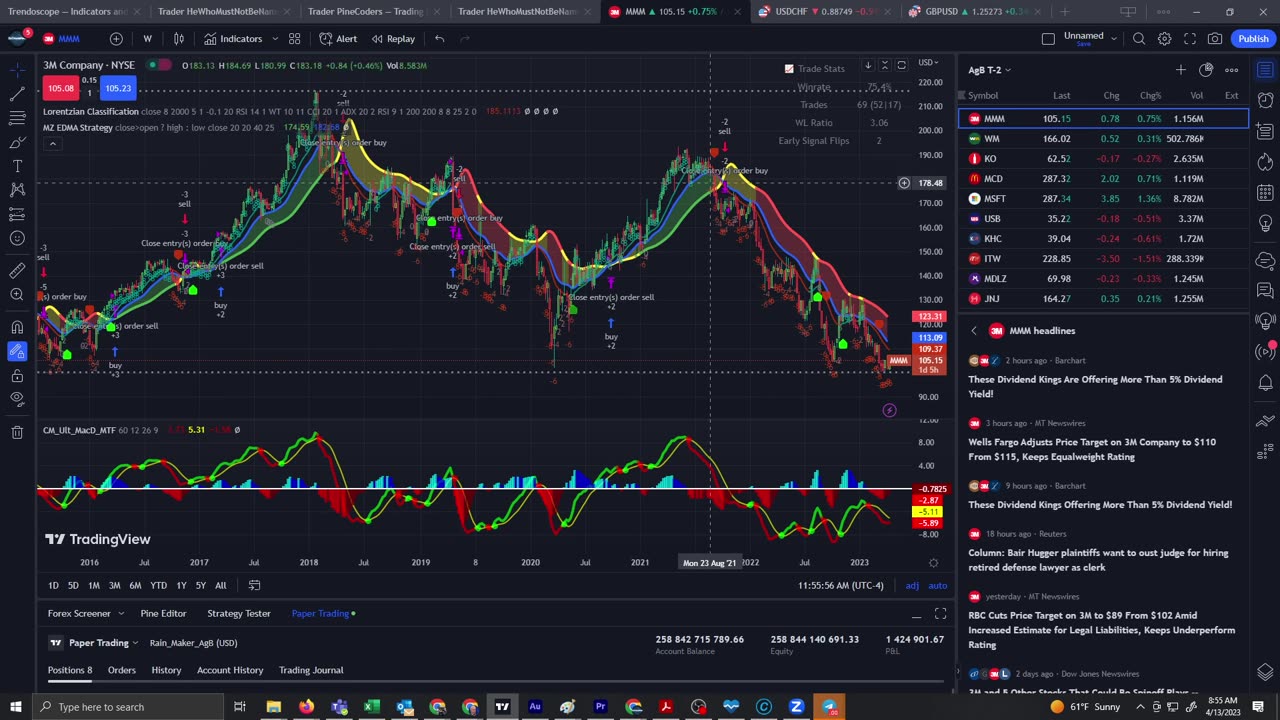This screenshot has height=720, width=1280.
Task: Go back from MMM headlines chevron
Action: coord(974,331)
